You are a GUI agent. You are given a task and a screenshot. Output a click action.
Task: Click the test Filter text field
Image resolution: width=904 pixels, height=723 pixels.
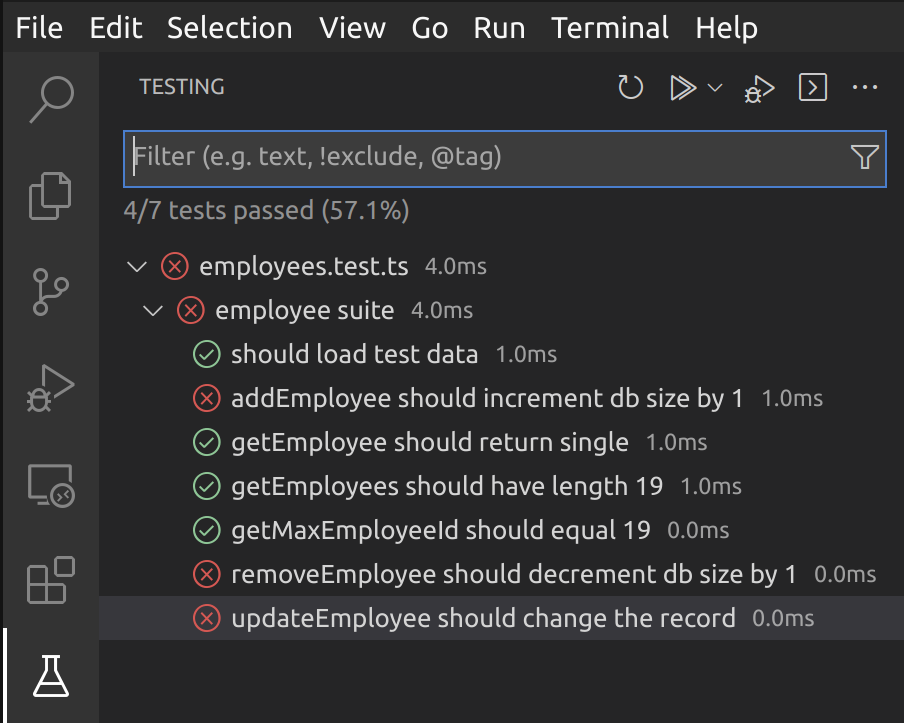pyautogui.click(x=480, y=157)
